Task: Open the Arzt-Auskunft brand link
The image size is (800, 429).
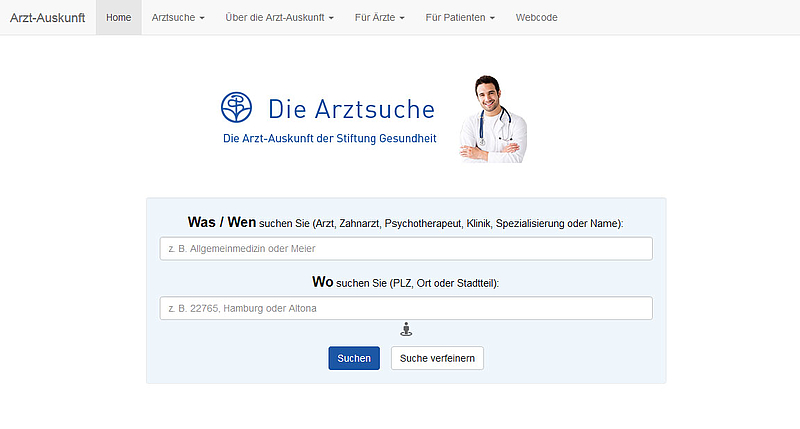Action: (47, 17)
